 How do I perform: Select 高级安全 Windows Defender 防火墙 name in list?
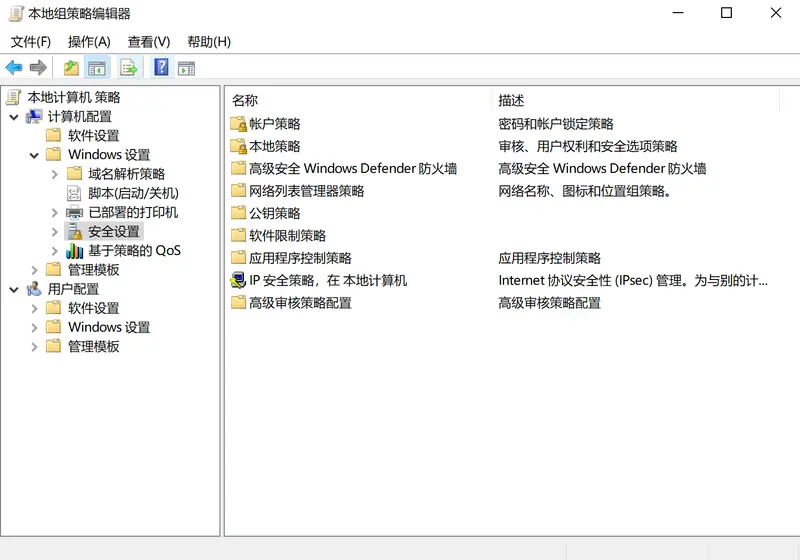coord(353,168)
